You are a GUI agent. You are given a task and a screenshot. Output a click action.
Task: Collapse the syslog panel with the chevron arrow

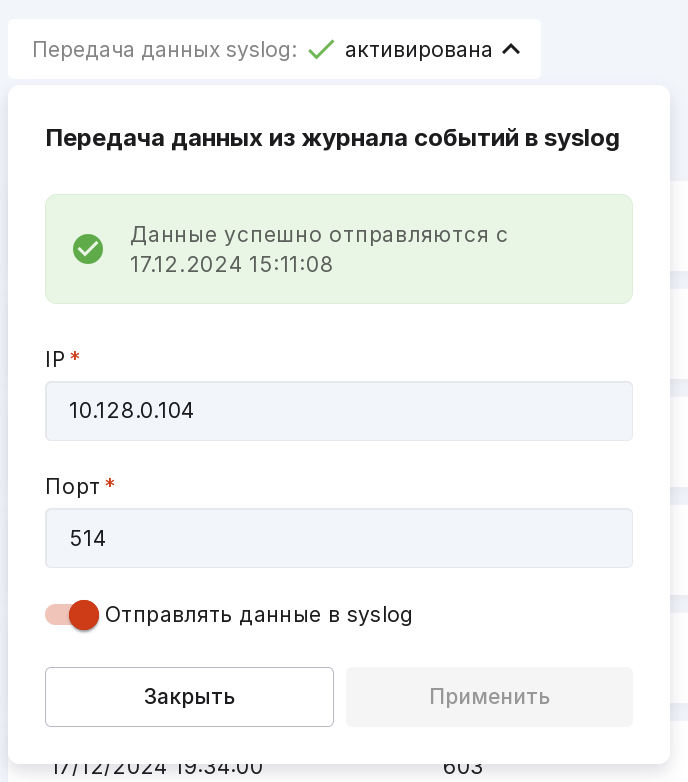[x=511, y=49]
